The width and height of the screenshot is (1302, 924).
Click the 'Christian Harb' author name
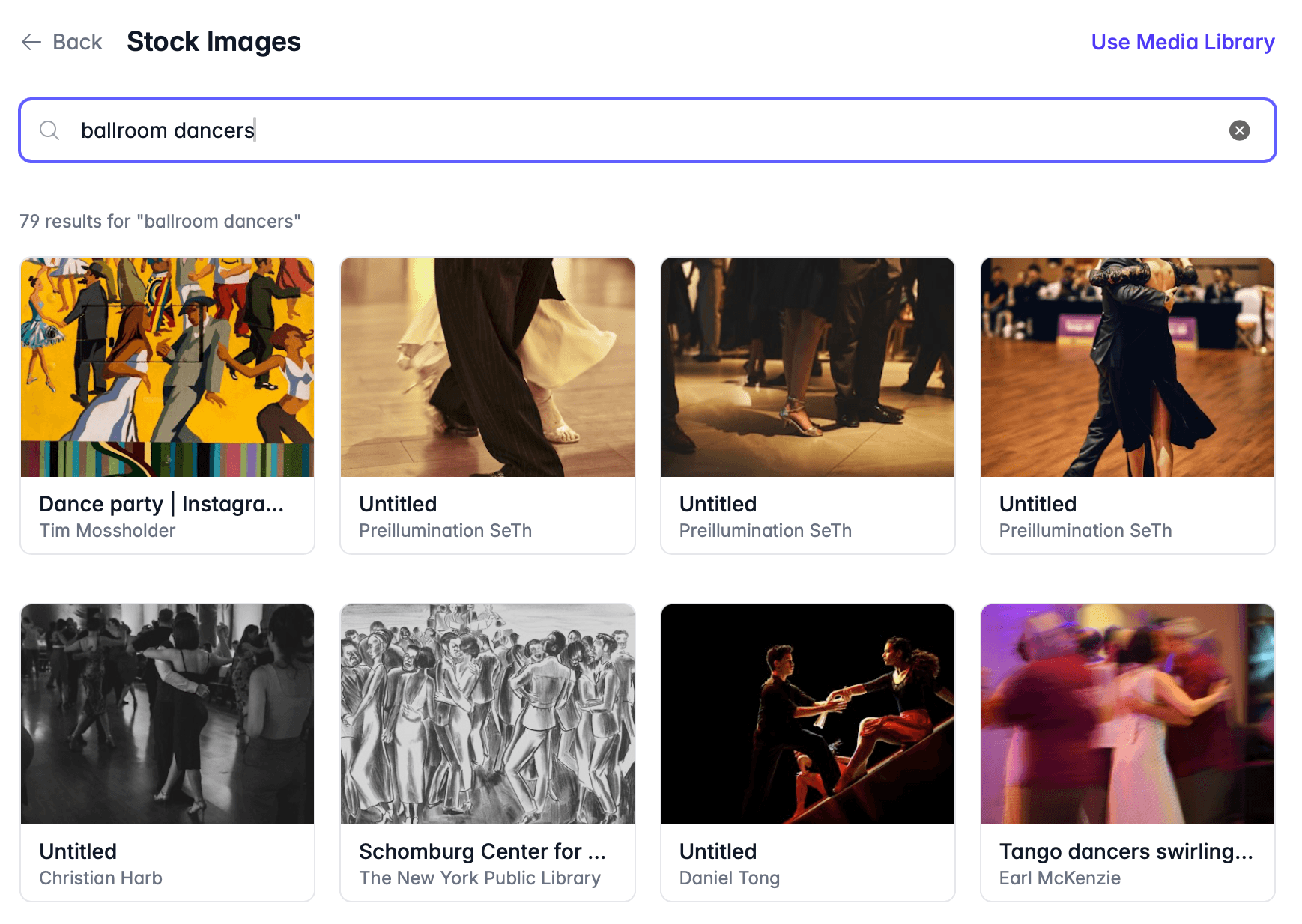click(x=100, y=878)
